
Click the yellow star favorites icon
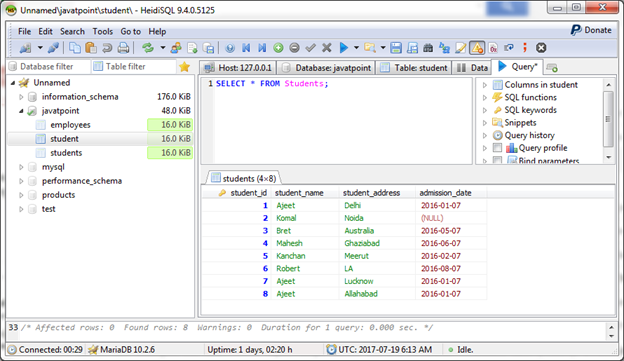tap(184, 67)
